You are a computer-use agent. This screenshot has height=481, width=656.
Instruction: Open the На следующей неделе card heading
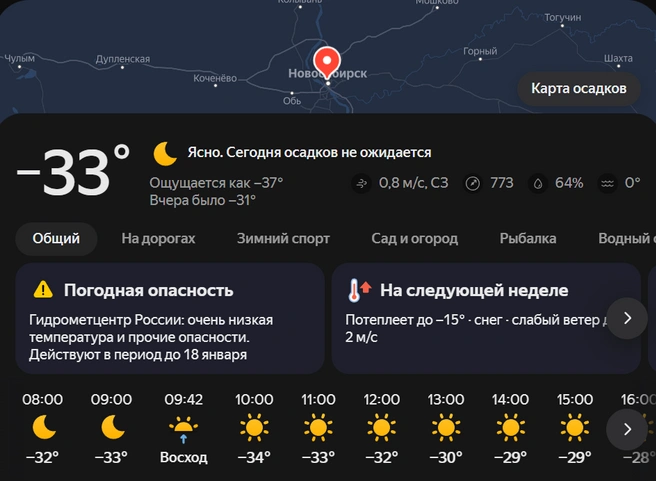point(474,290)
